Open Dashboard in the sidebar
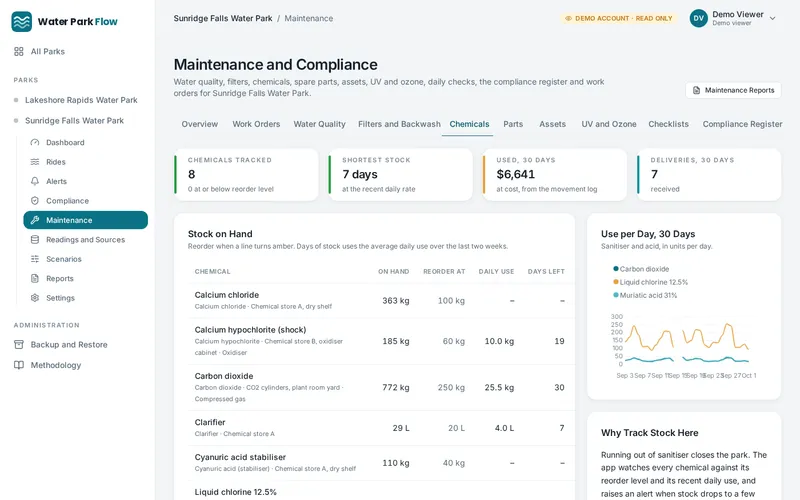 65,142
